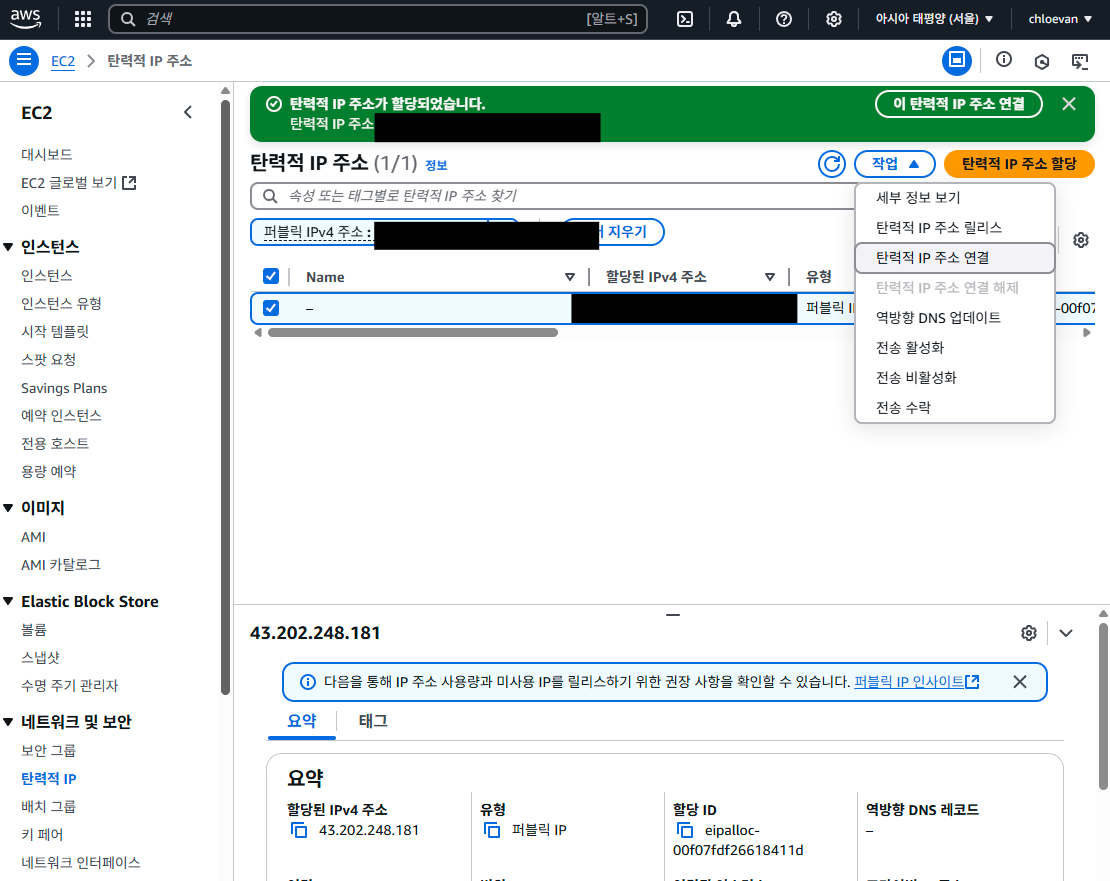
Task: Choose 탄력적 IP 주소 연결 menu item
Action: pos(954,258)
